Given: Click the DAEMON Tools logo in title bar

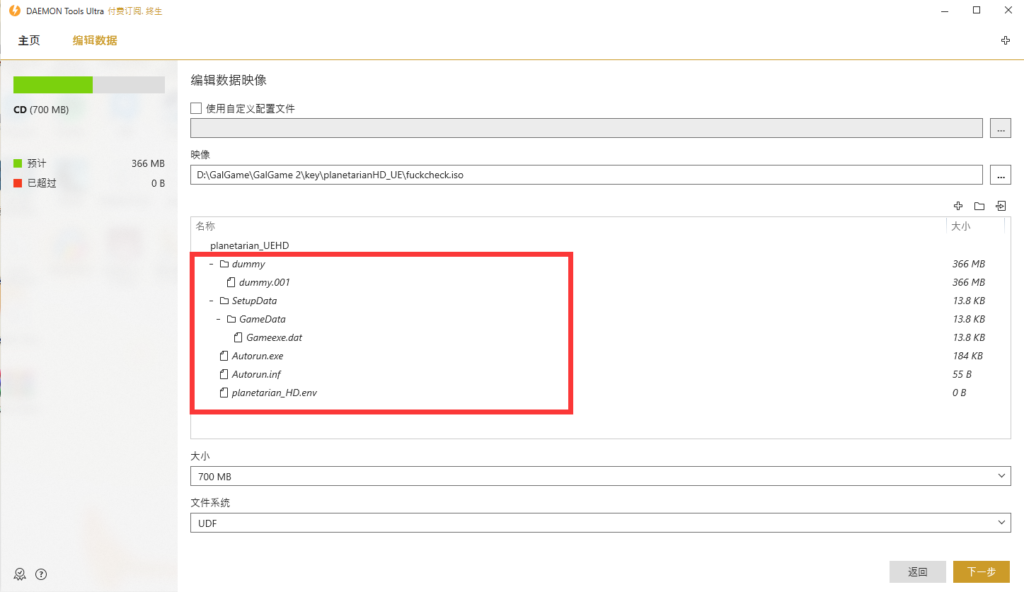Looking at the screenshot, I should tap(13, 10).
